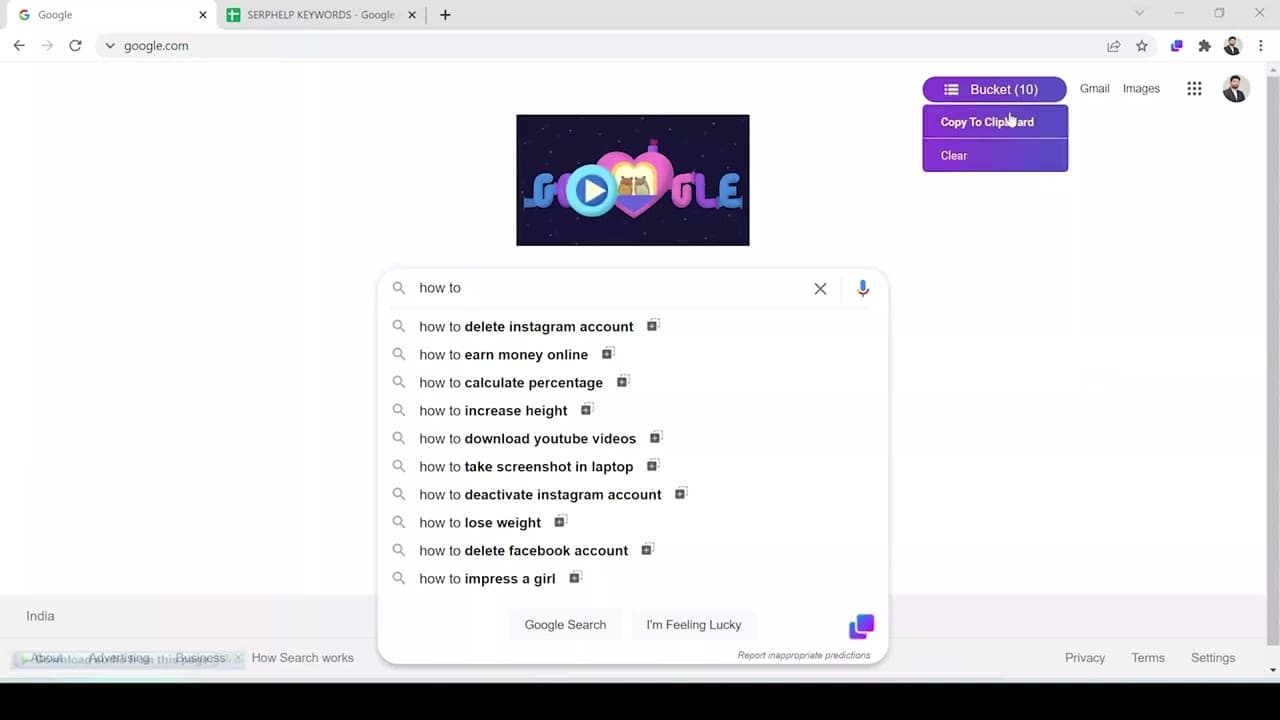Add 'impress a girl' suggestion to bucket
1280x720 pixels.
[x=575, y=578]
